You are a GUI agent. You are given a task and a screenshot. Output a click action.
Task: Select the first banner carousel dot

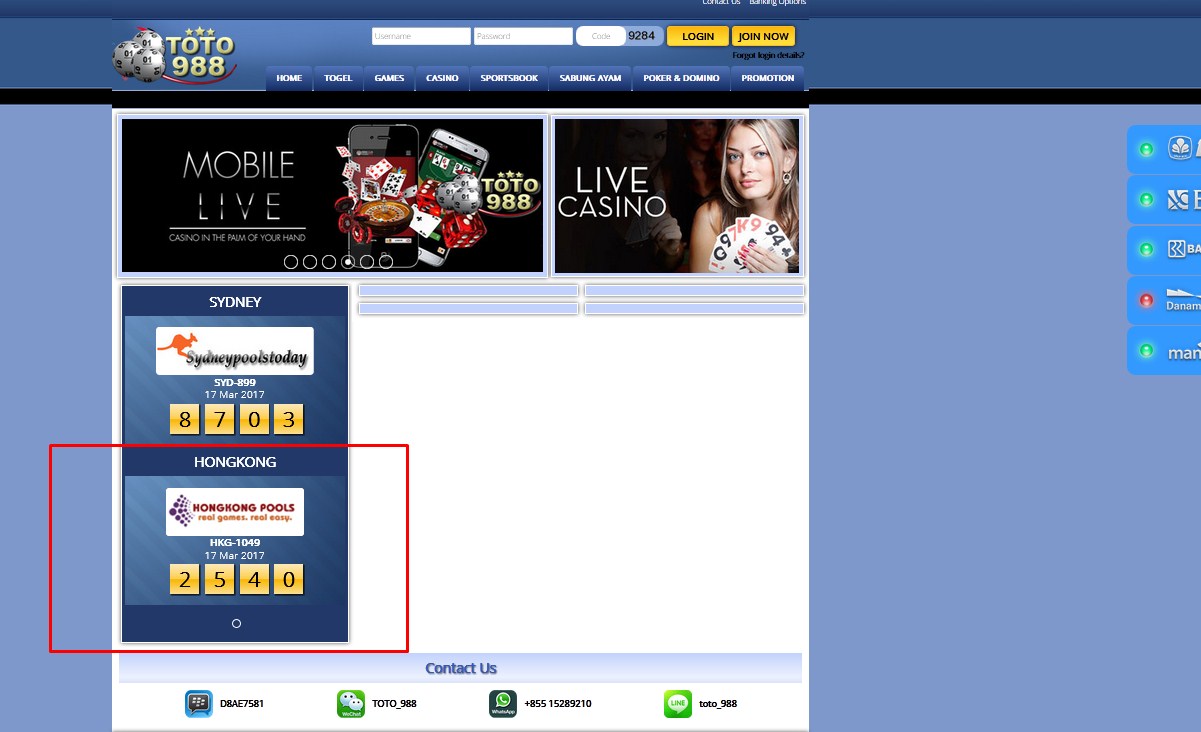coord(291,262)
